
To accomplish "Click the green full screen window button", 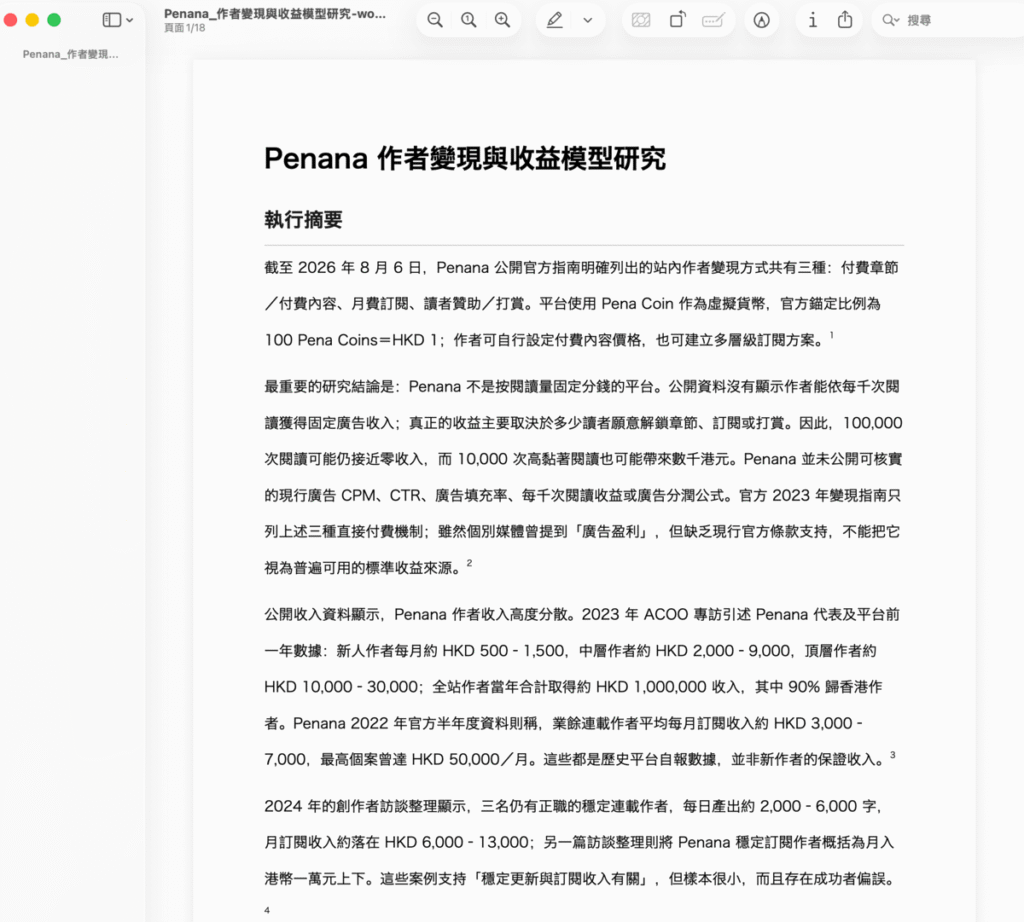I will tap(54, 20).
